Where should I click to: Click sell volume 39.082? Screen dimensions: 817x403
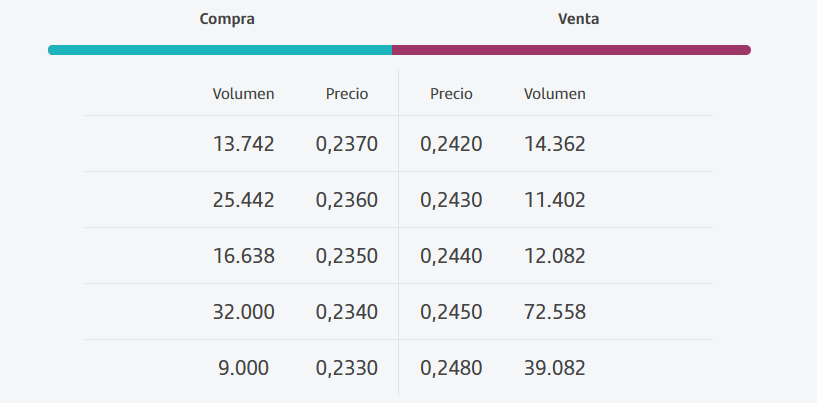pyautogui.click(x=555, y=368)
